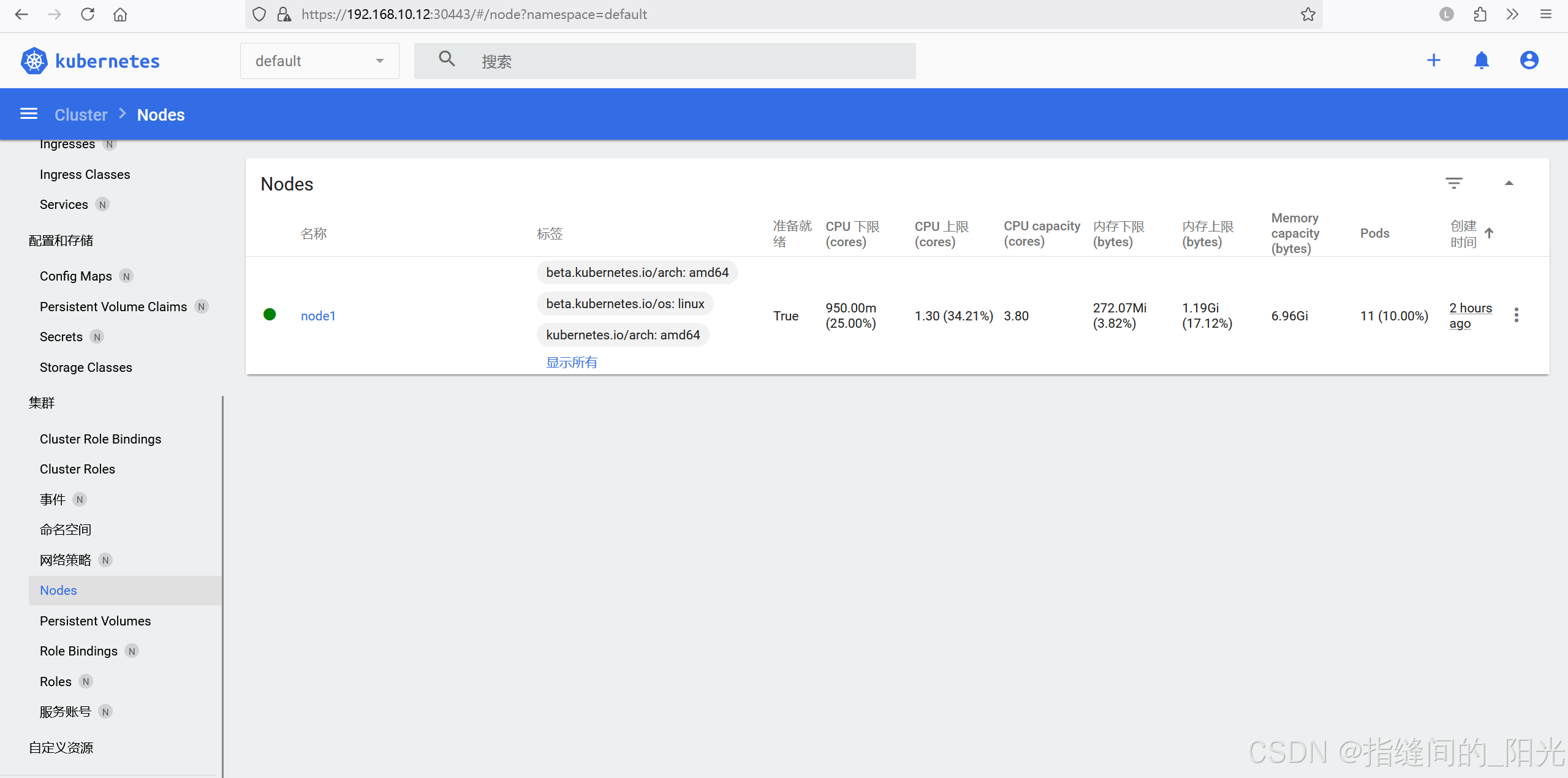Open Persistent Volumes in sidebar
Viewport: 1568px width, 778px height.
(x=95, y=621)
